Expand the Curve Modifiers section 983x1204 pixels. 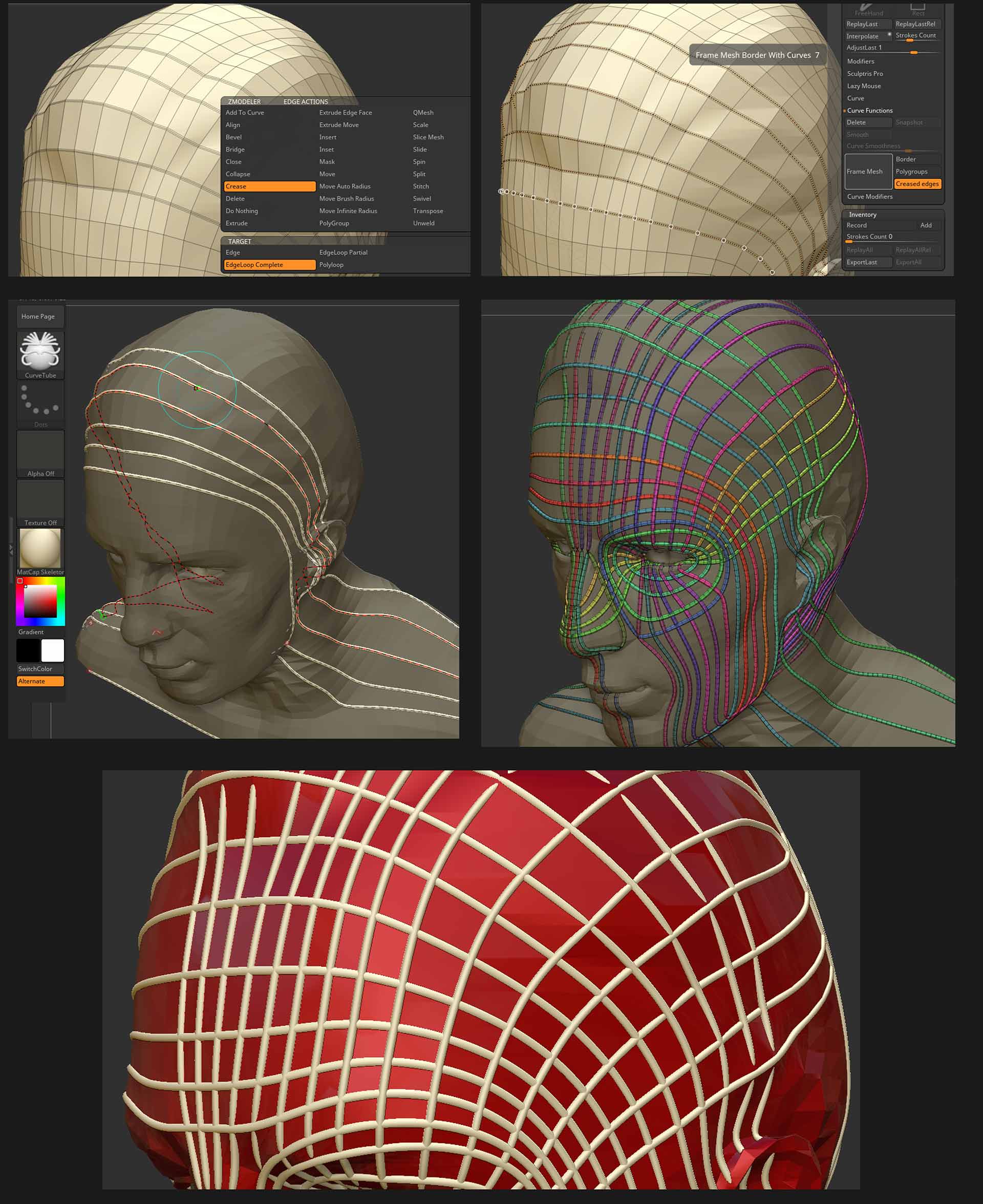pos(870,197)
